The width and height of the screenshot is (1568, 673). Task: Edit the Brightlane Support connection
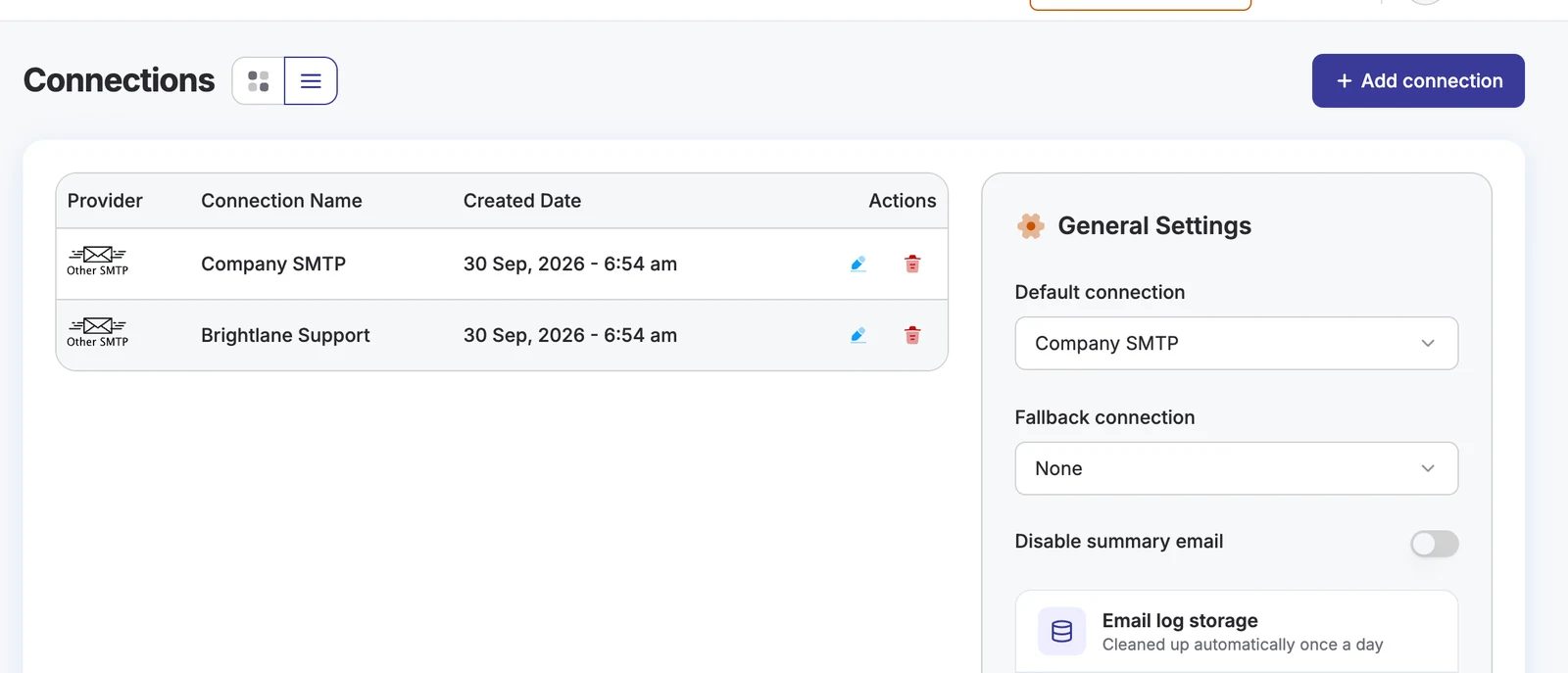(x=858, y=335)
